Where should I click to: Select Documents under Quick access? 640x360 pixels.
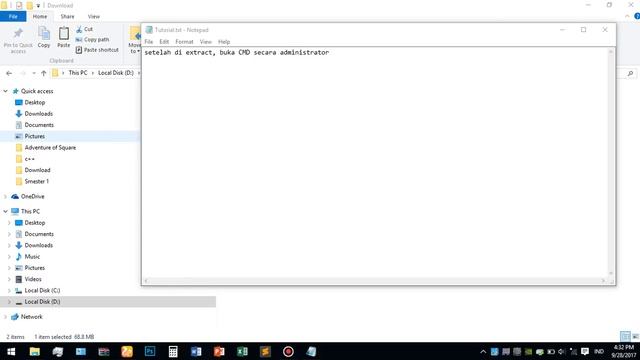[39, 125]
